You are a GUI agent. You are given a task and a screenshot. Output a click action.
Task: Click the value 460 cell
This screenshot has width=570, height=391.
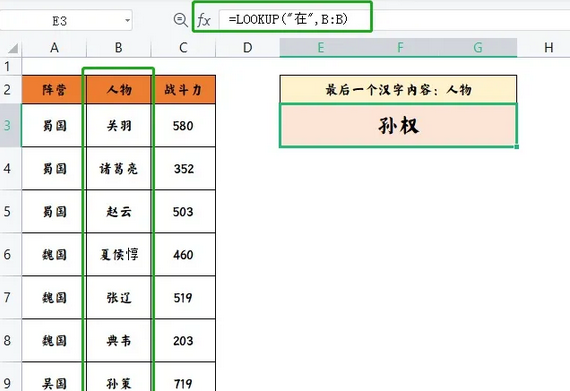[183, 254]
